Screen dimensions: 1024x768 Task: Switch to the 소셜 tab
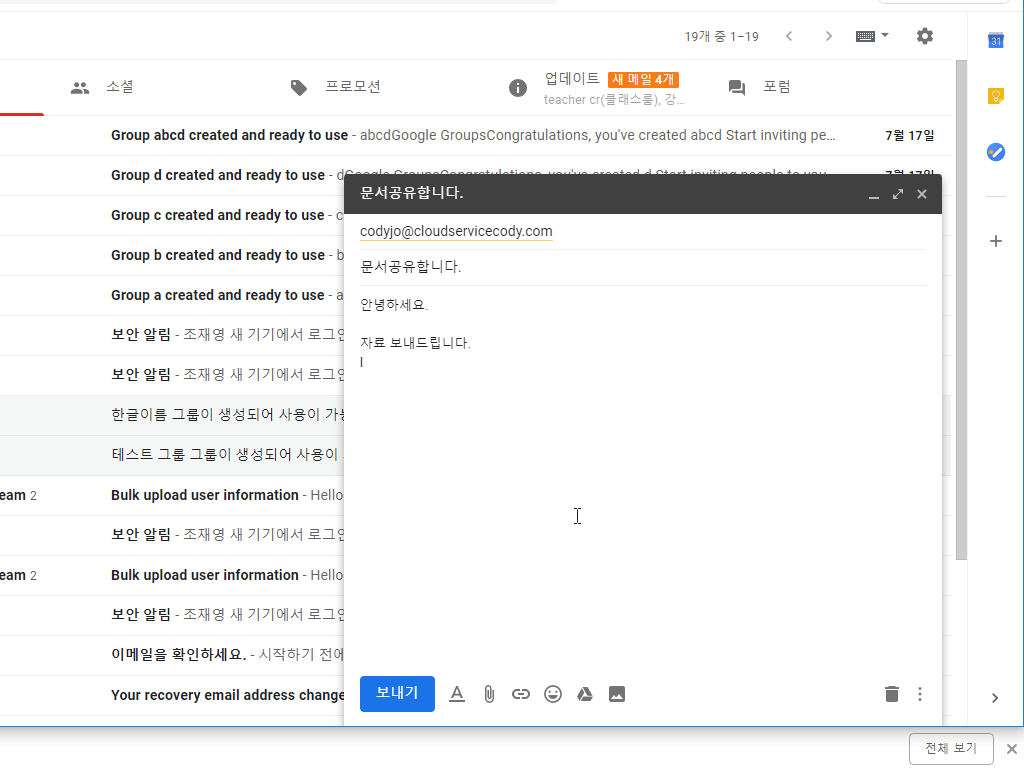103,87
